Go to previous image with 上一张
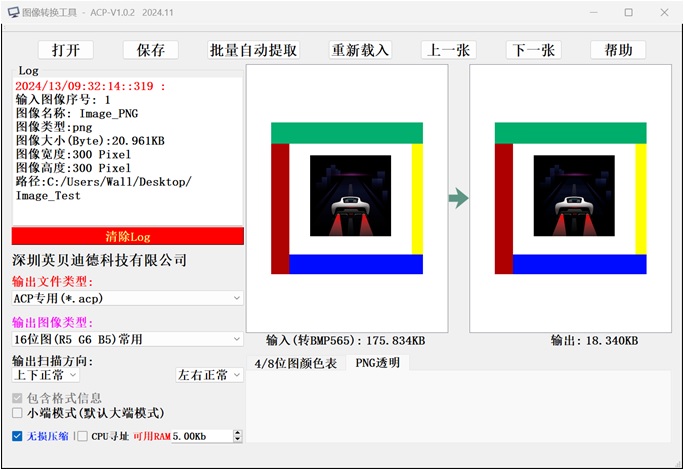The height and width of the screenshot is (470, 684). [x=448, y=50]
